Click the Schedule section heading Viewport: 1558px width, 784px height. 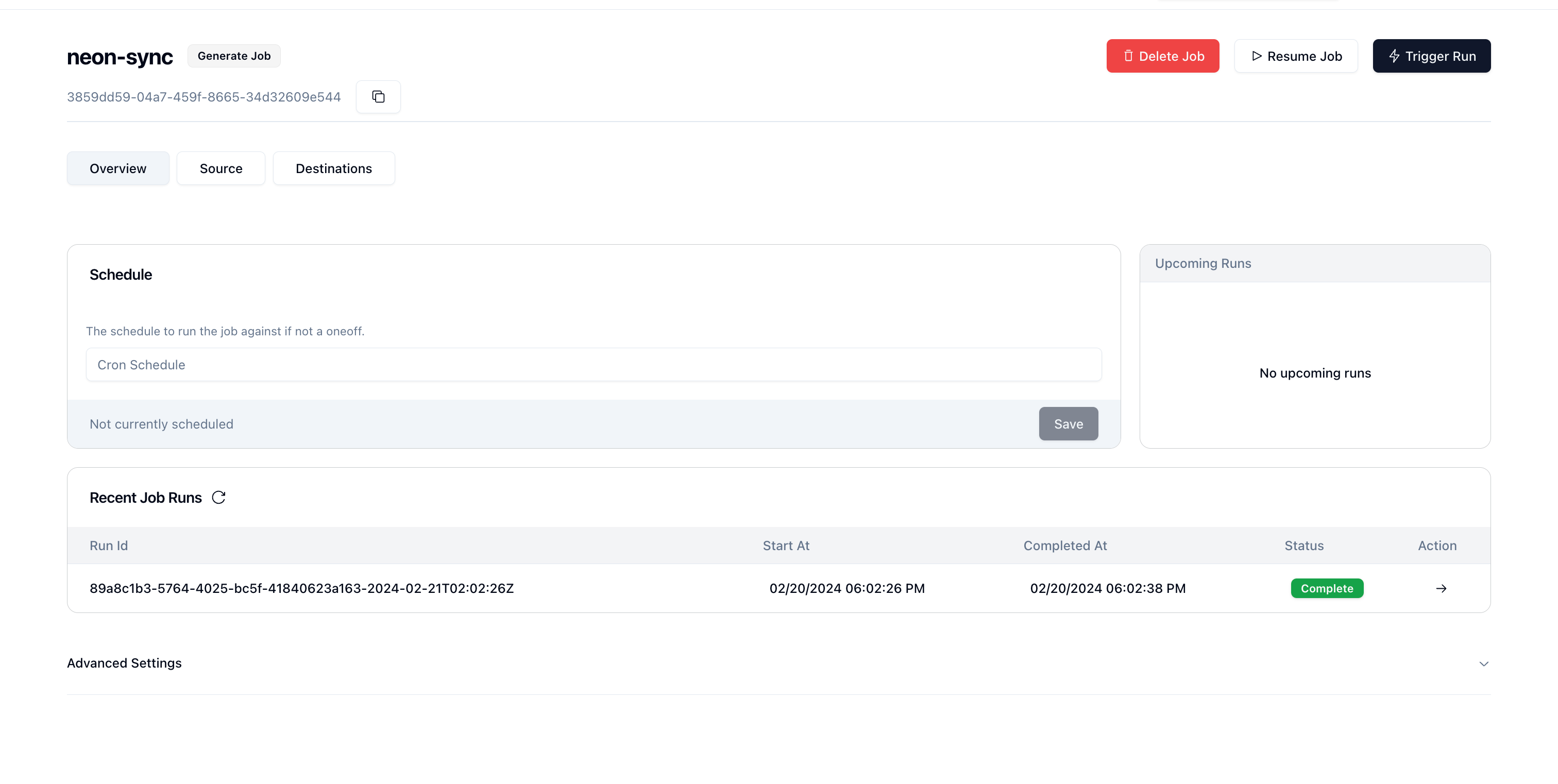pyautogui.click(x=121, y=275)
